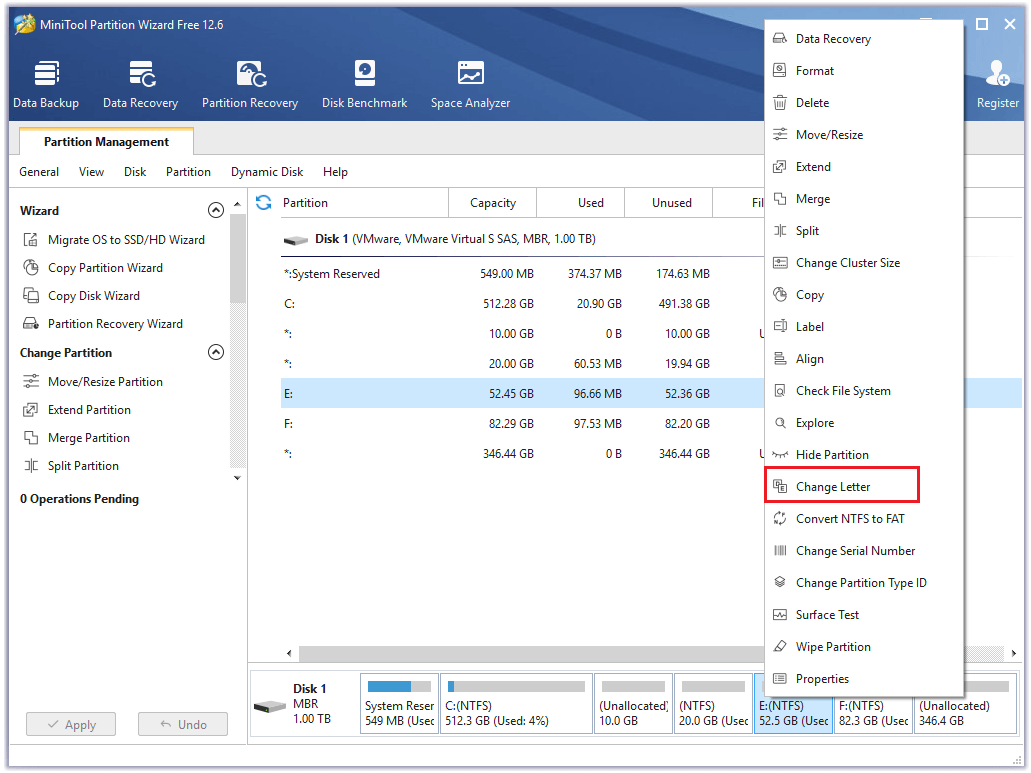Select Convert NTFS to FAT option

864,519
